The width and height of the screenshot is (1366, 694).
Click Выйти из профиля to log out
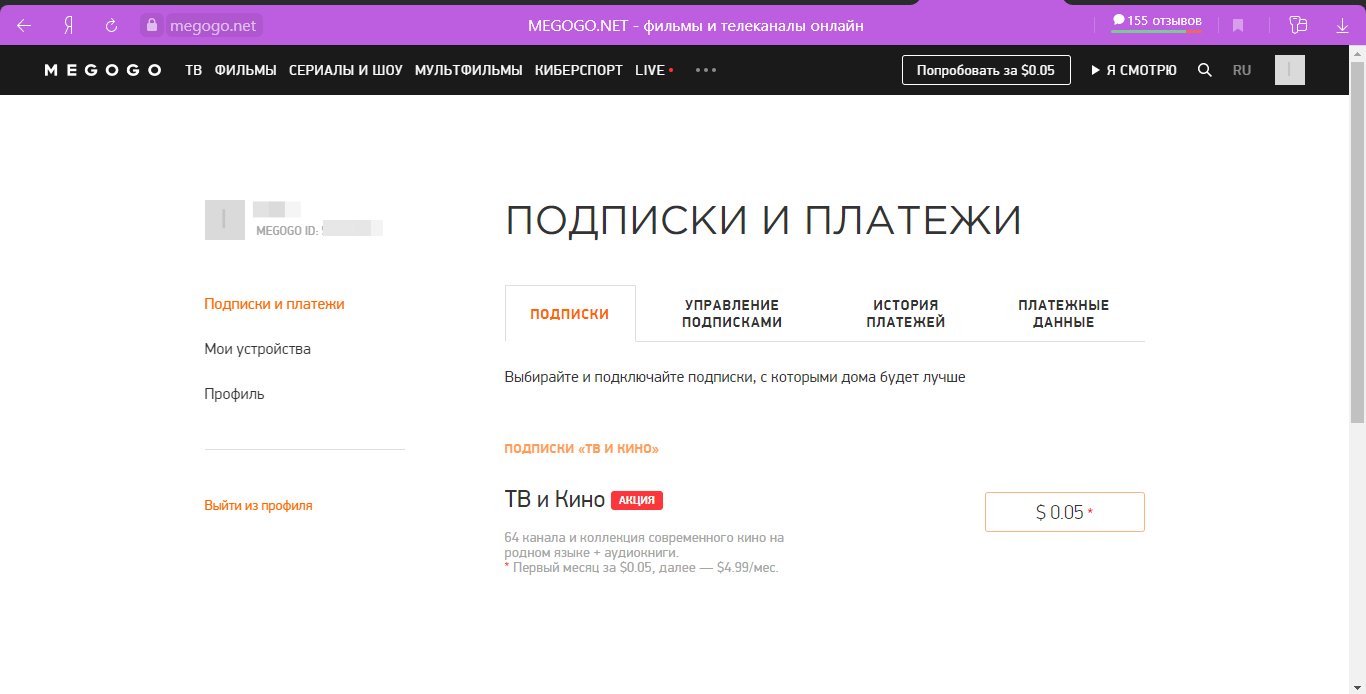click(259, 506)
